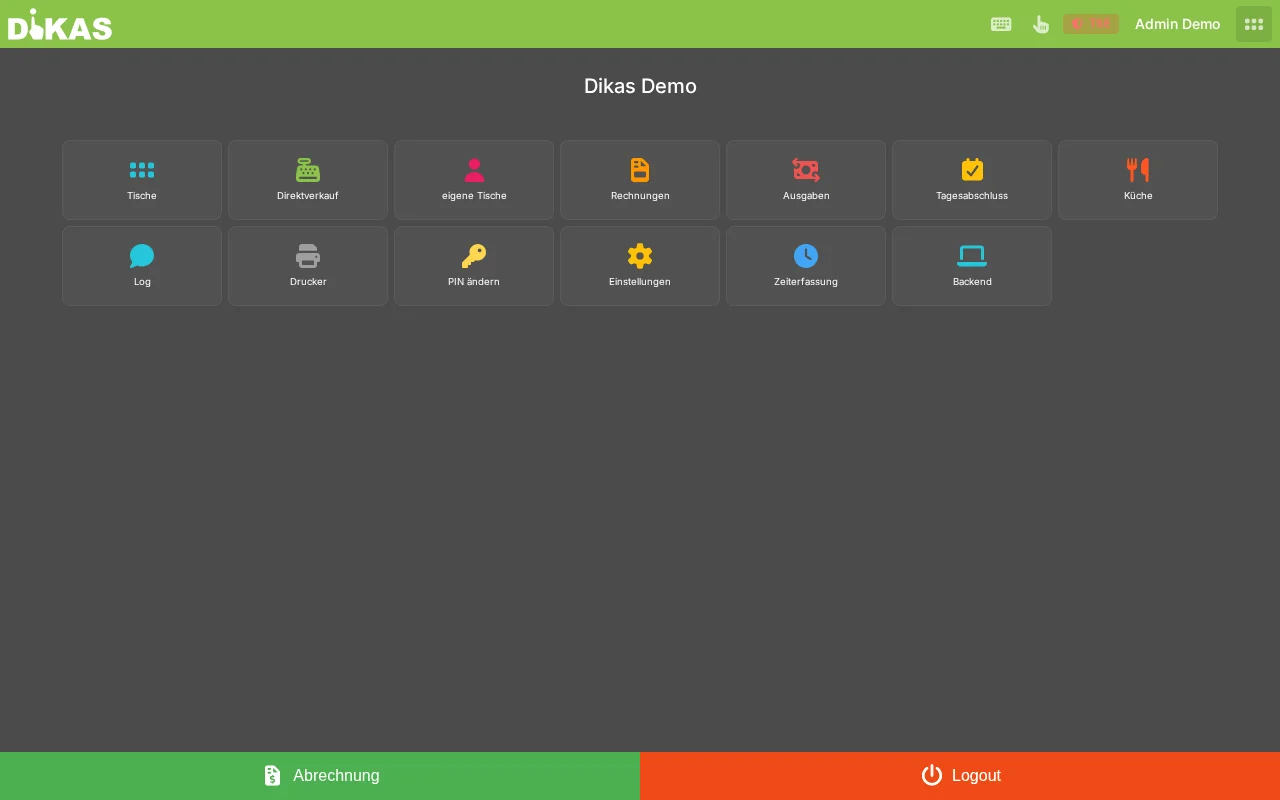The image size is (1280, 800).
Task: Click the red TSE status badge
Action: 1091,24
